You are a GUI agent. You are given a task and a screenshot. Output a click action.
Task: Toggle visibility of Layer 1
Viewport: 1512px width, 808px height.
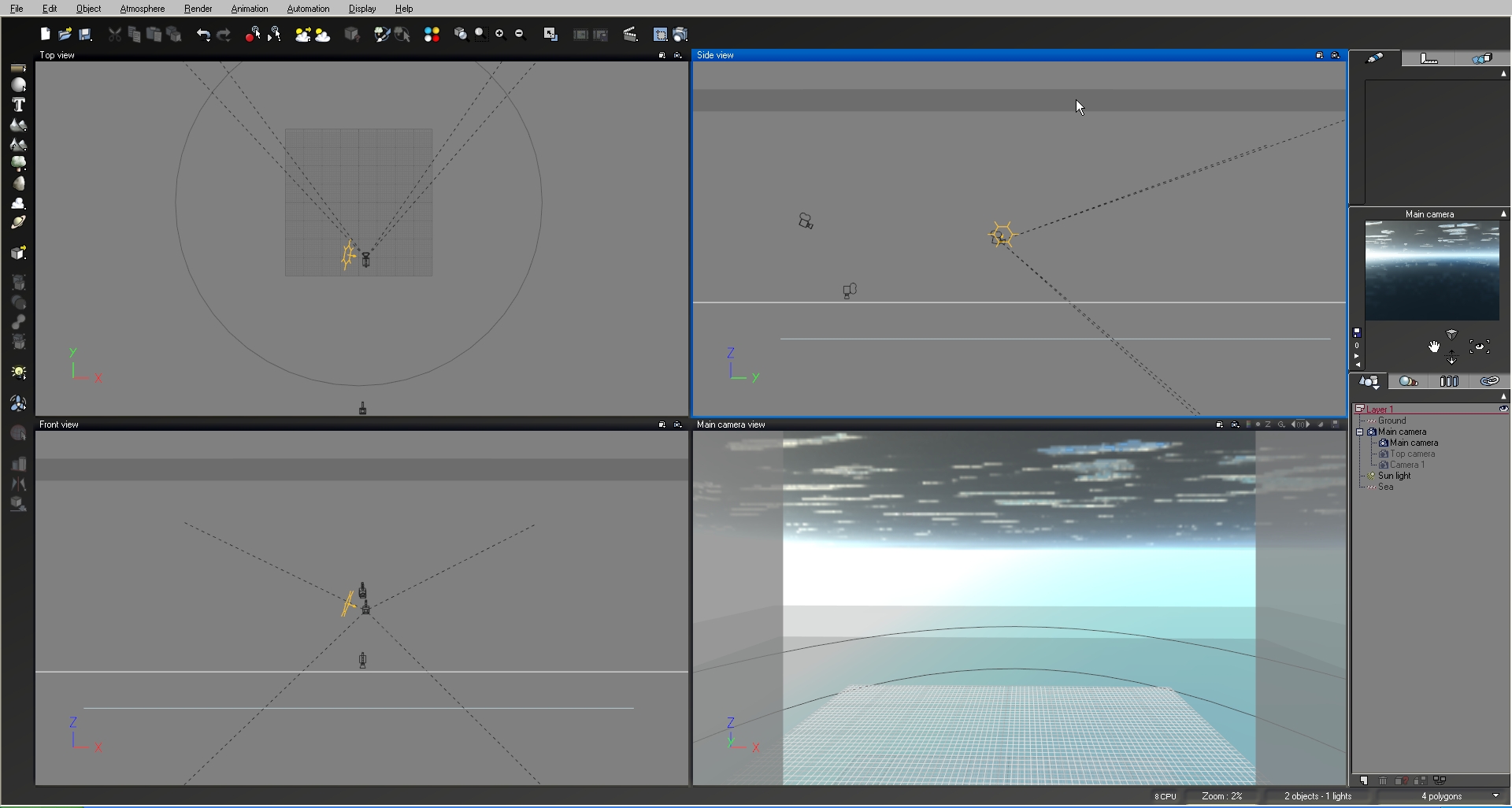[1503, 409]
